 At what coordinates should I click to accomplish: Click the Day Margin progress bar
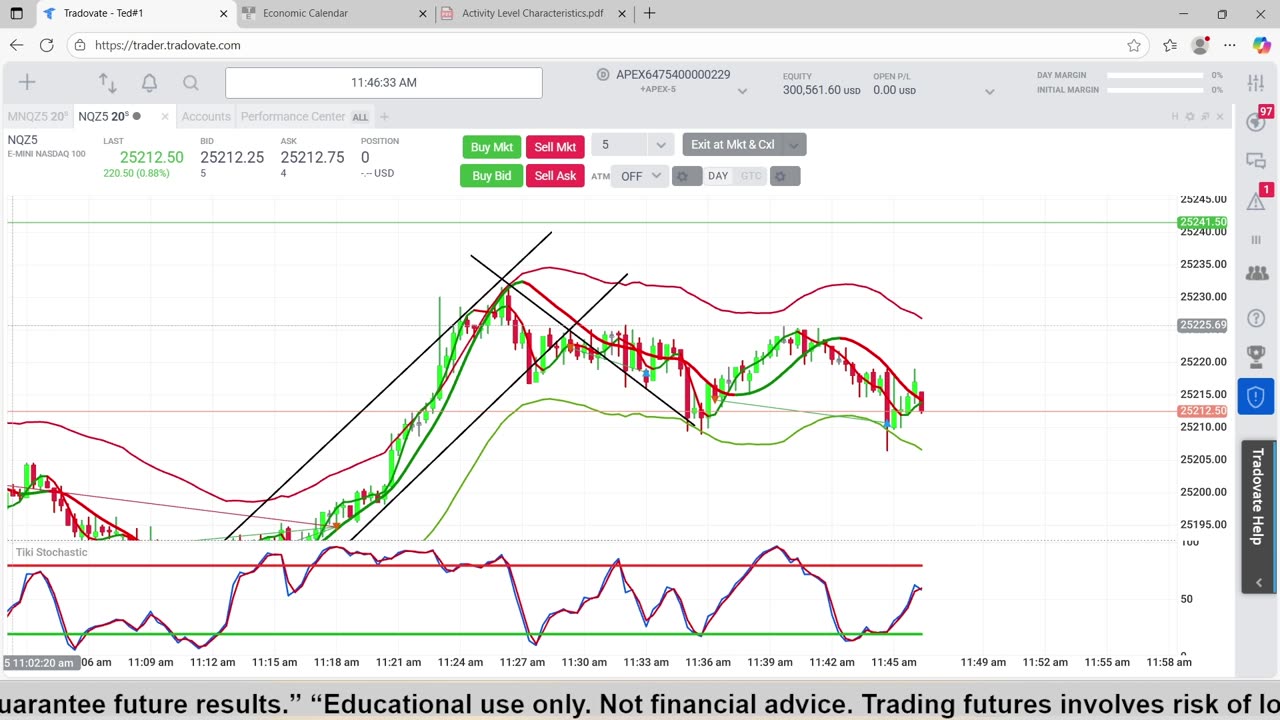point(1154,75)
